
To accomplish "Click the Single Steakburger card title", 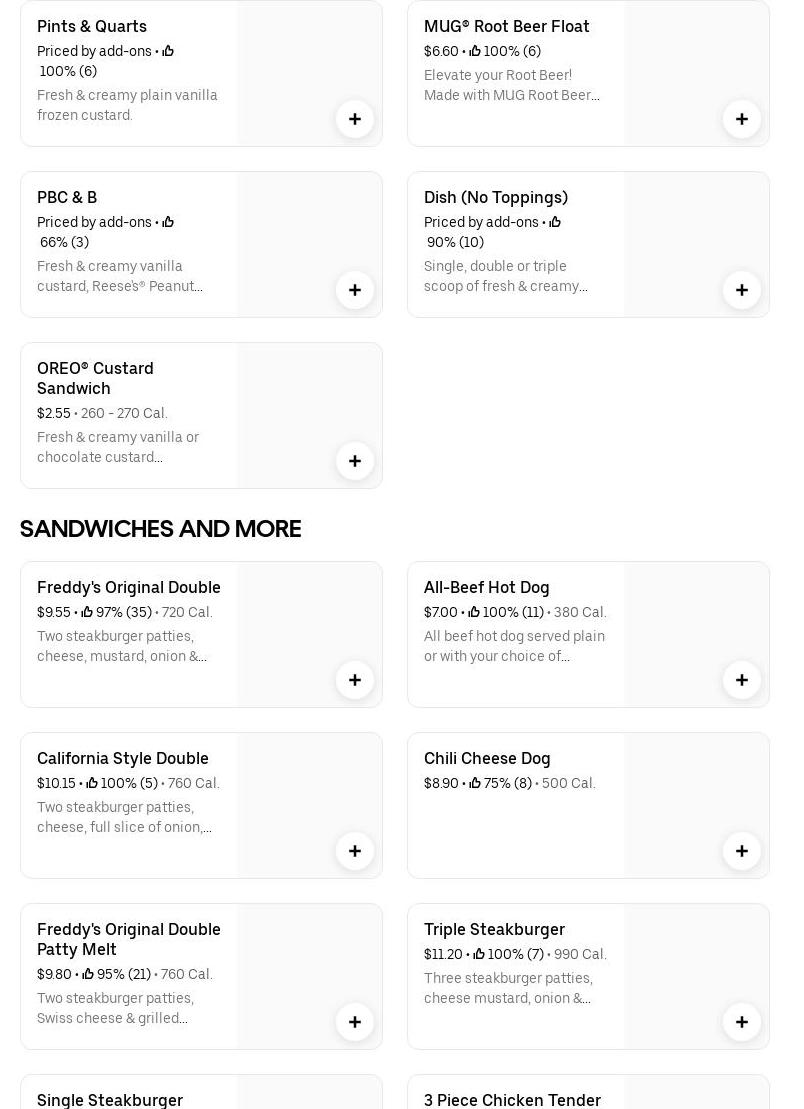I will [x=110, y=1099].
